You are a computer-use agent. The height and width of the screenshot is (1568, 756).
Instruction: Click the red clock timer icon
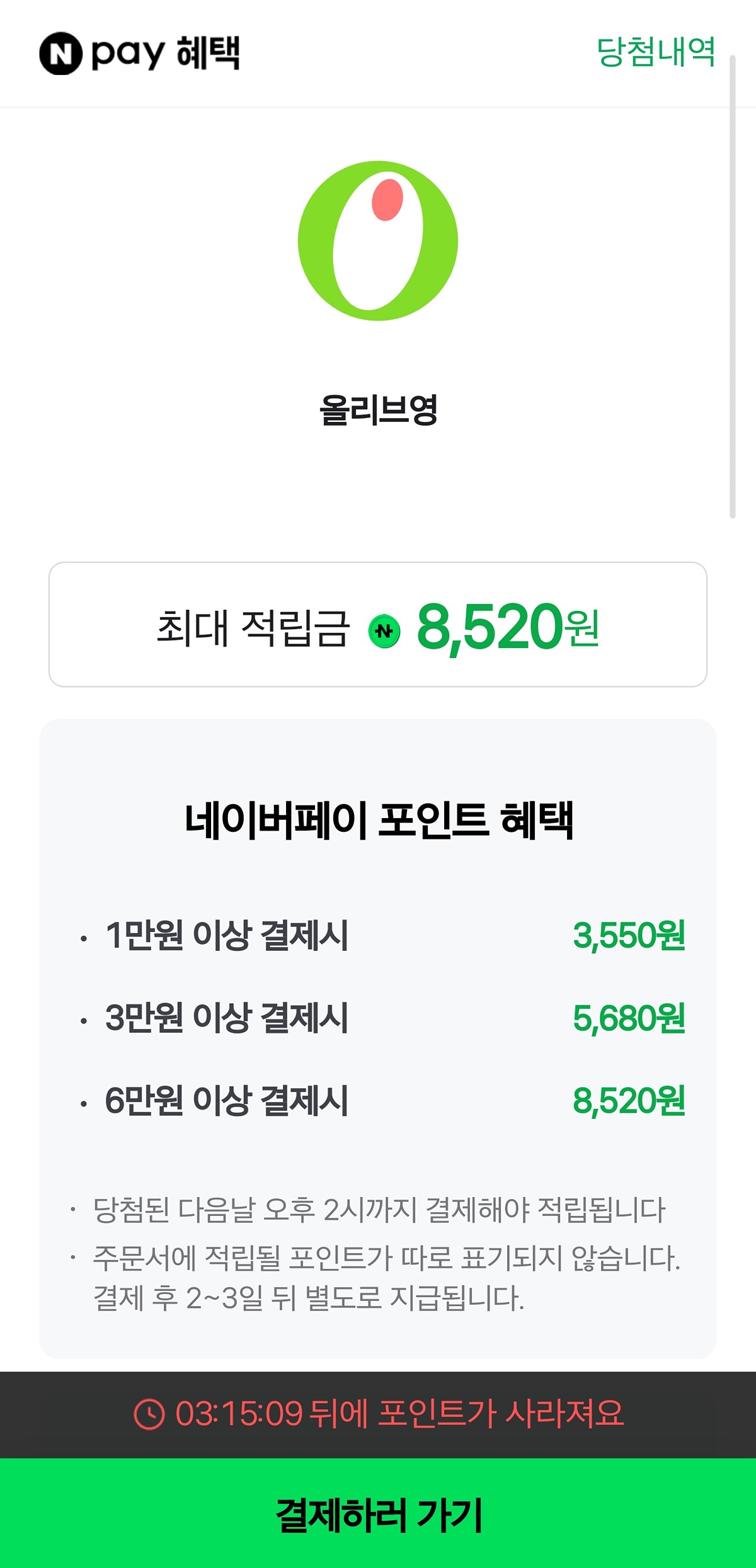[149, 1414]
